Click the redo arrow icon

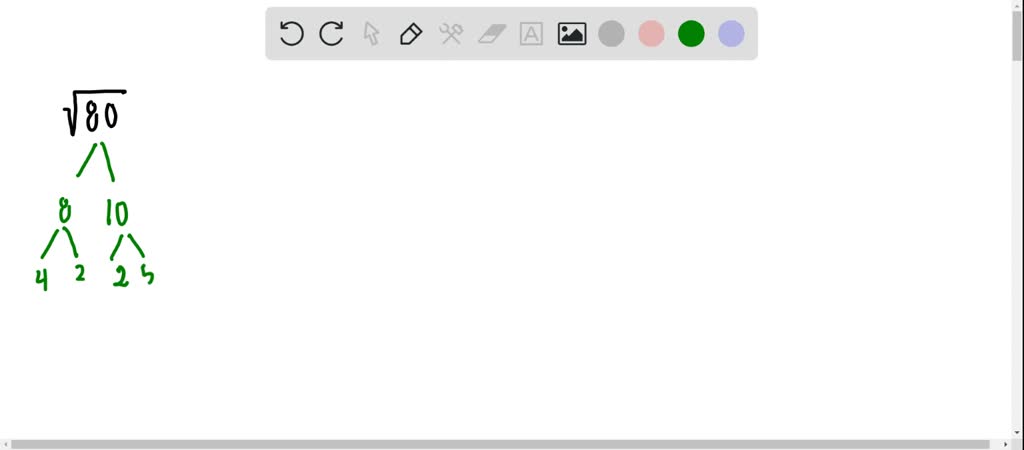(331, 33)
